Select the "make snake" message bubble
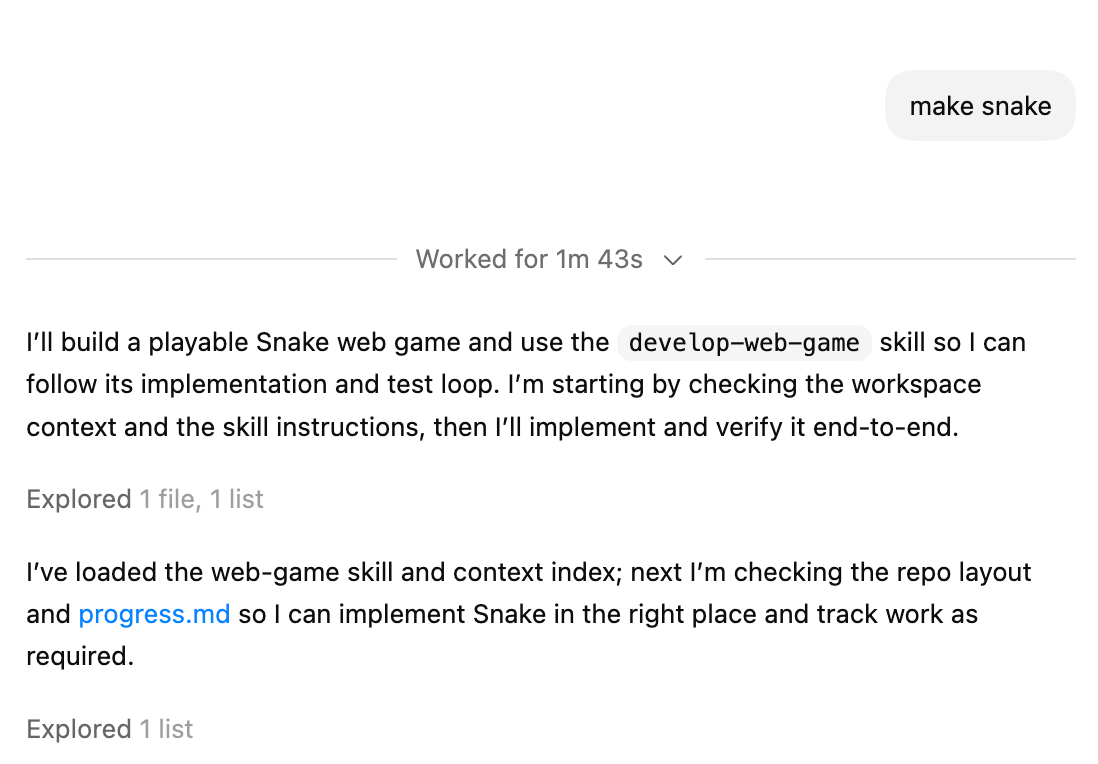The height and width of the screenshot is (764, 1098). tap(979, 106)
